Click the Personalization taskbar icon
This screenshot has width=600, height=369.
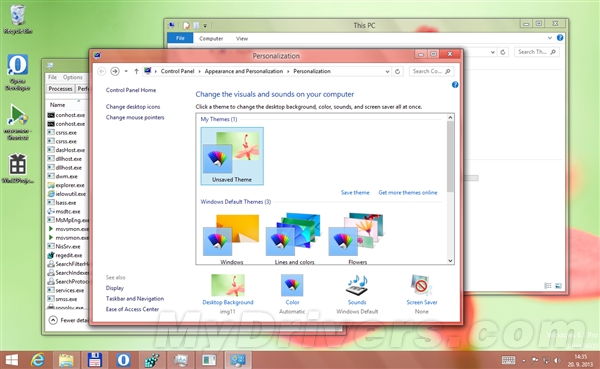tap(238, 360)
